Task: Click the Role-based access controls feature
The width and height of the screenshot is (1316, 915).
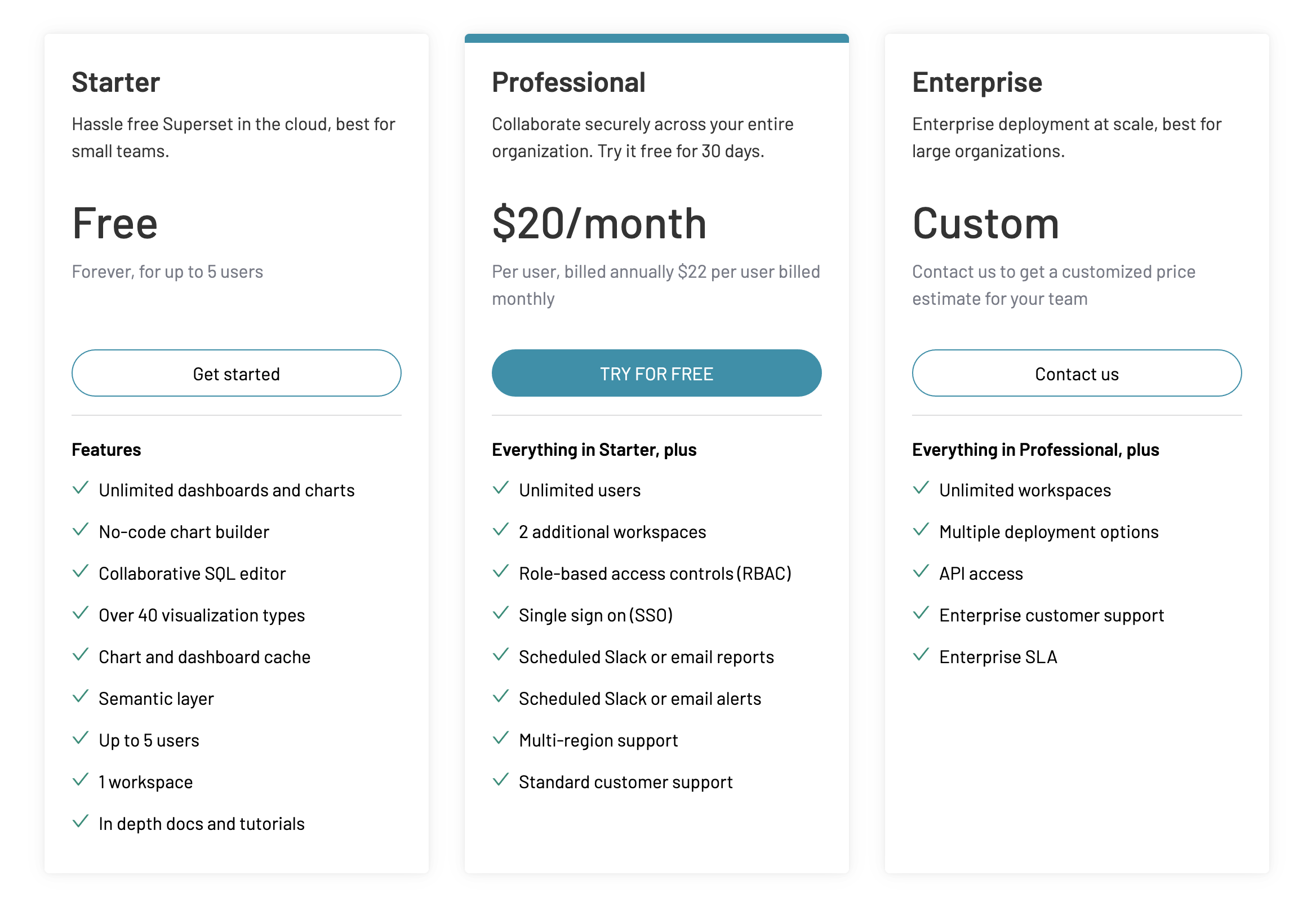Action: [655, 574]
